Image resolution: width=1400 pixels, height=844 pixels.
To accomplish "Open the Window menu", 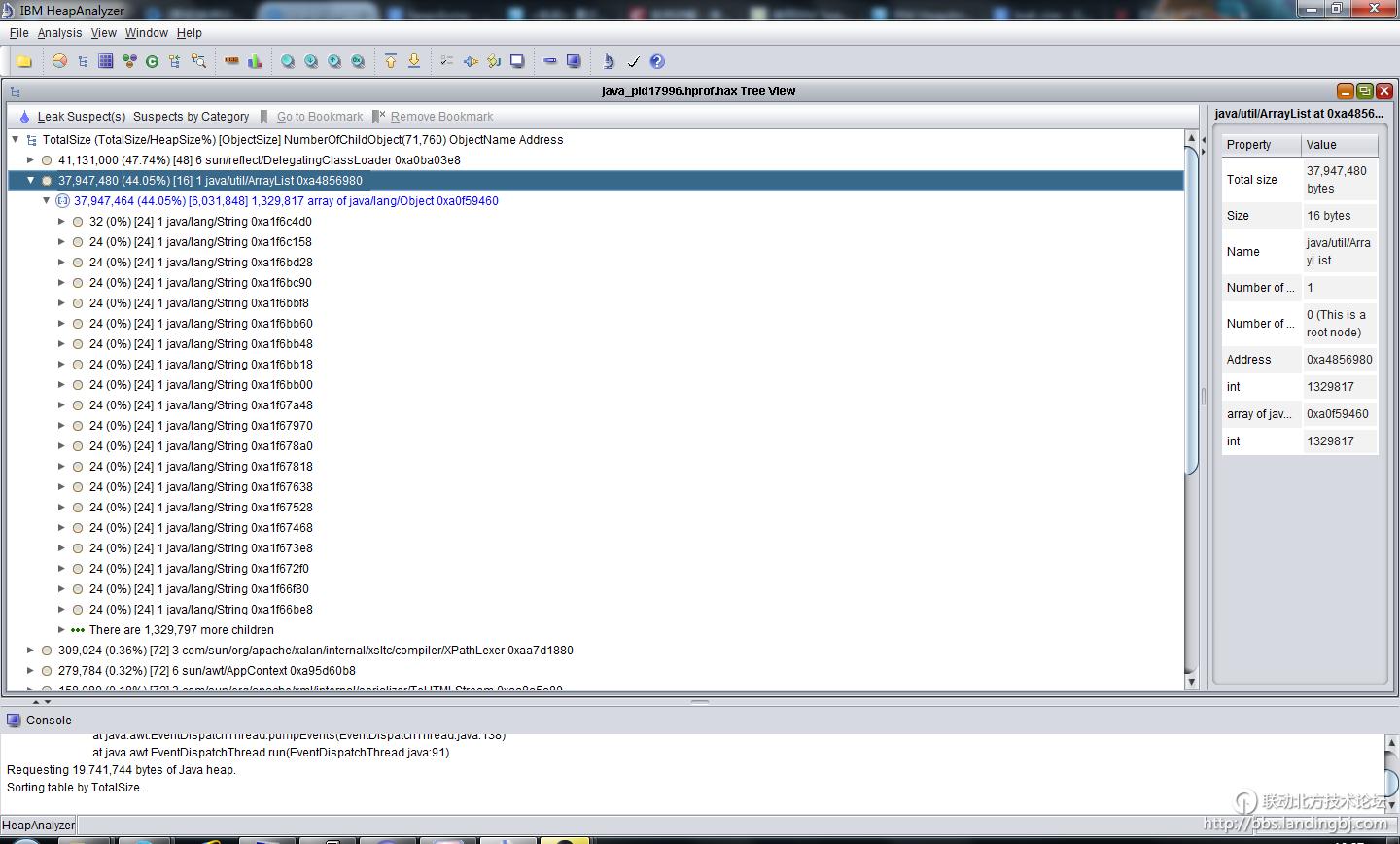I will 146,33.
